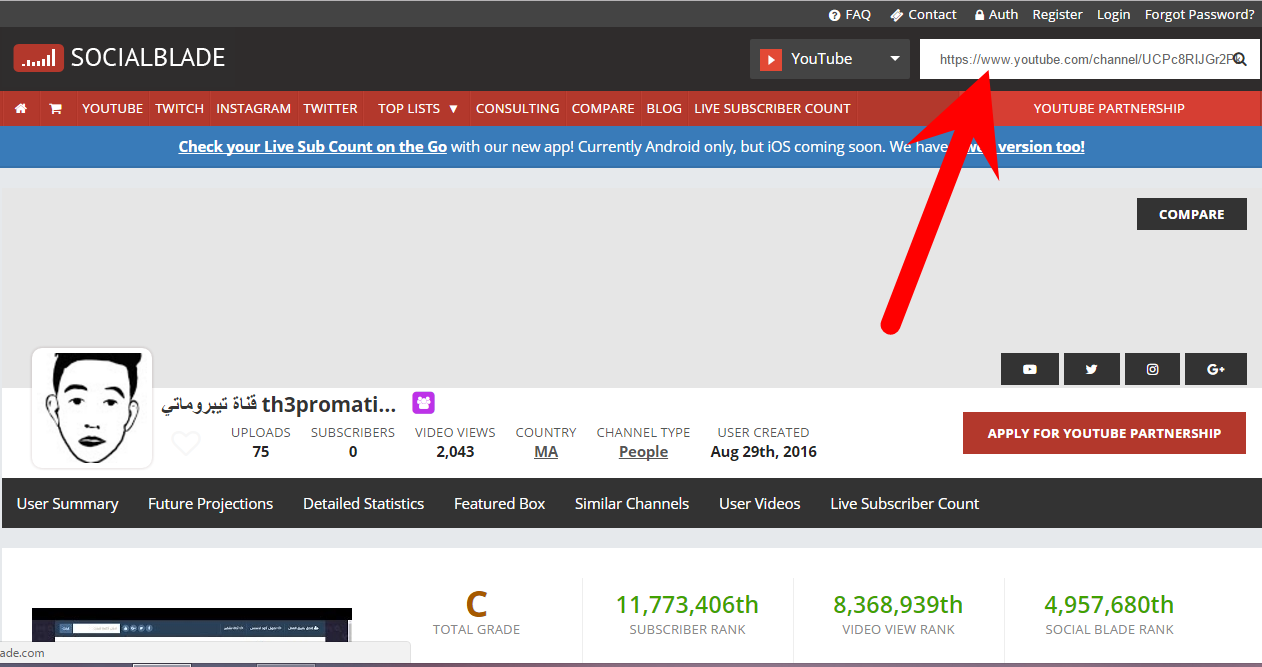Open the FAQ link
The height and width of the screenshot is (667, 1262).
850,14
